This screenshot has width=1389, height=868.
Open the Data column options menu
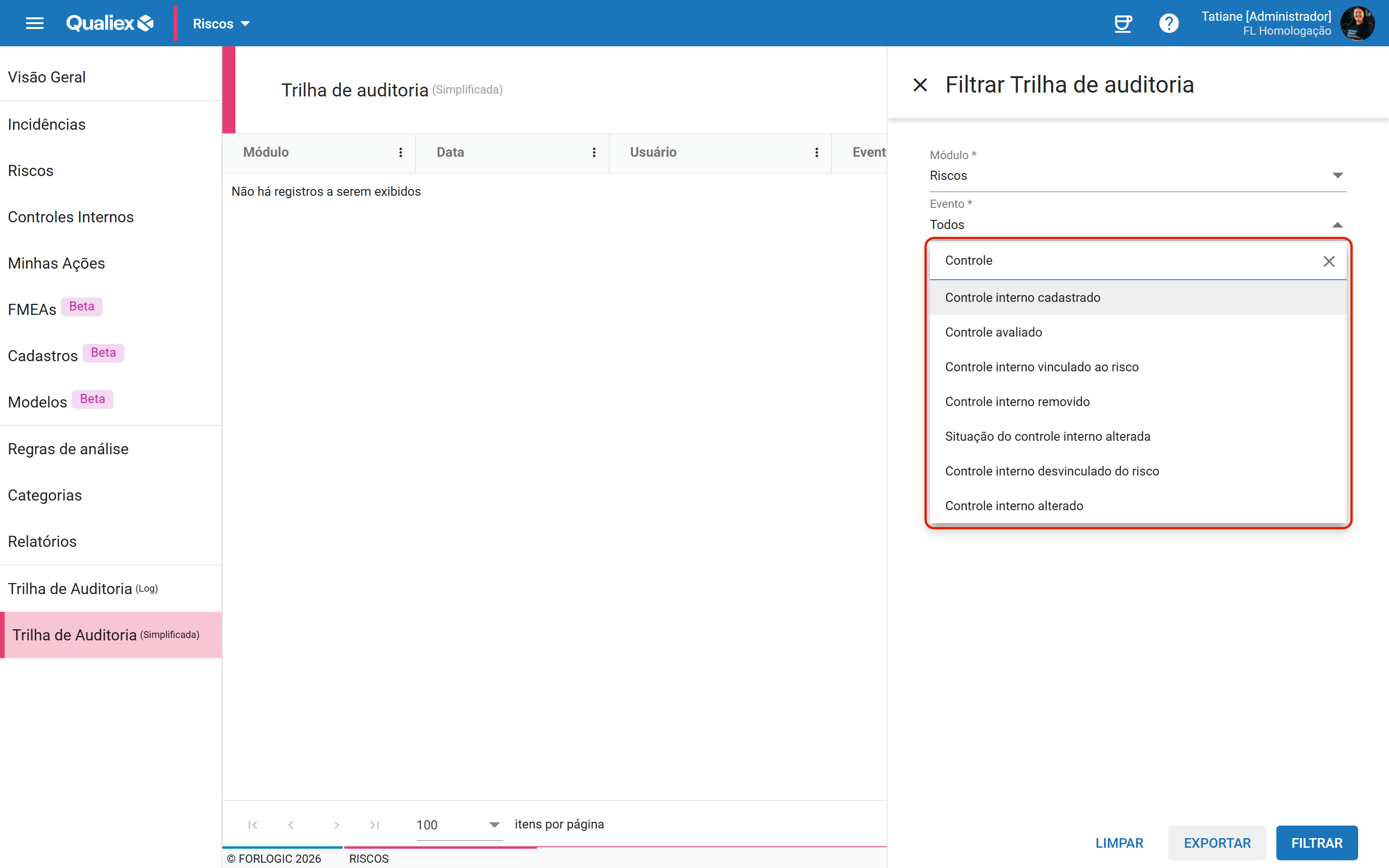594,152
